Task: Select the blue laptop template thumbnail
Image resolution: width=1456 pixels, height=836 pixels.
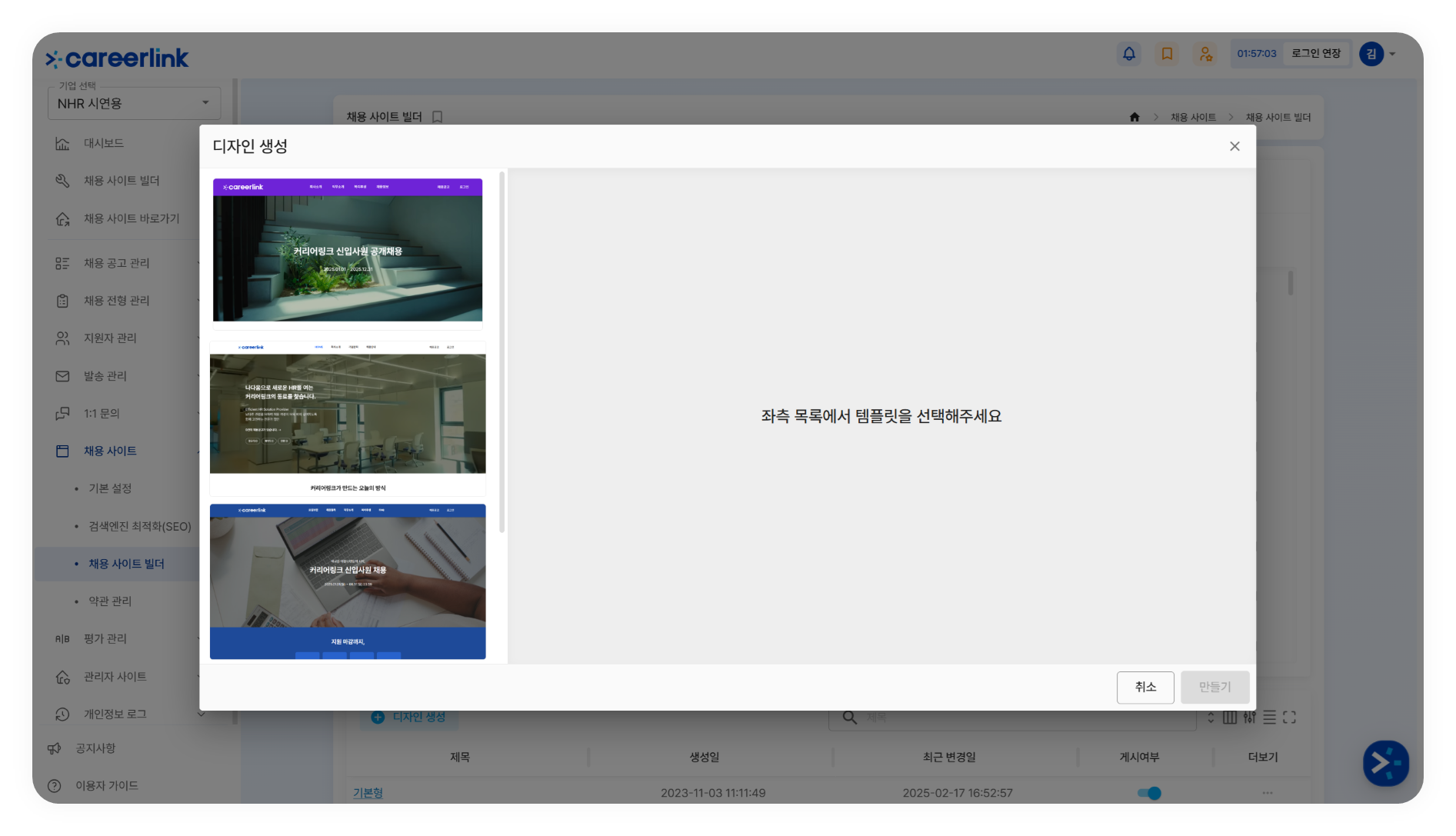Action: 348,581
